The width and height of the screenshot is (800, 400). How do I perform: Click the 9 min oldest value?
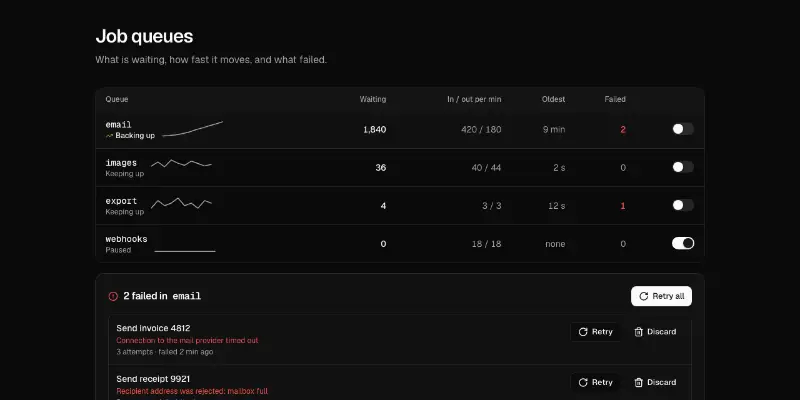[x=554, y=130]
